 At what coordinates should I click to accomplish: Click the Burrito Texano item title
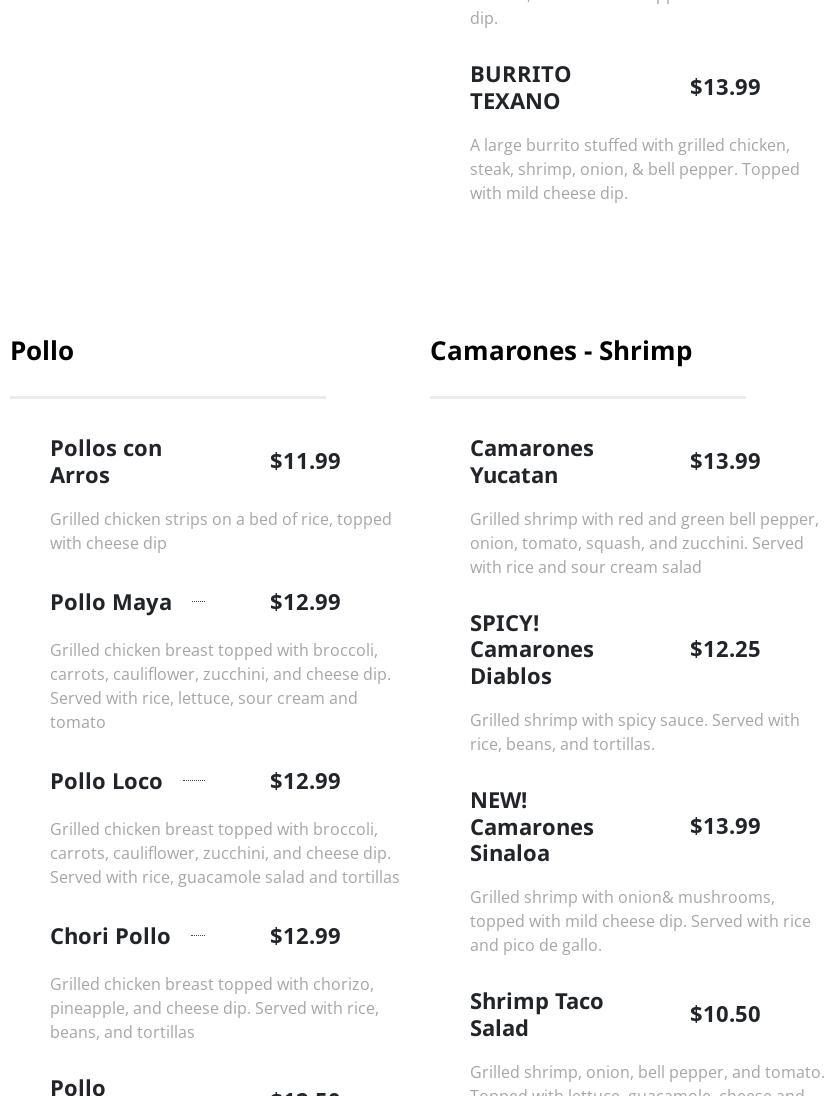coord(520,87)
